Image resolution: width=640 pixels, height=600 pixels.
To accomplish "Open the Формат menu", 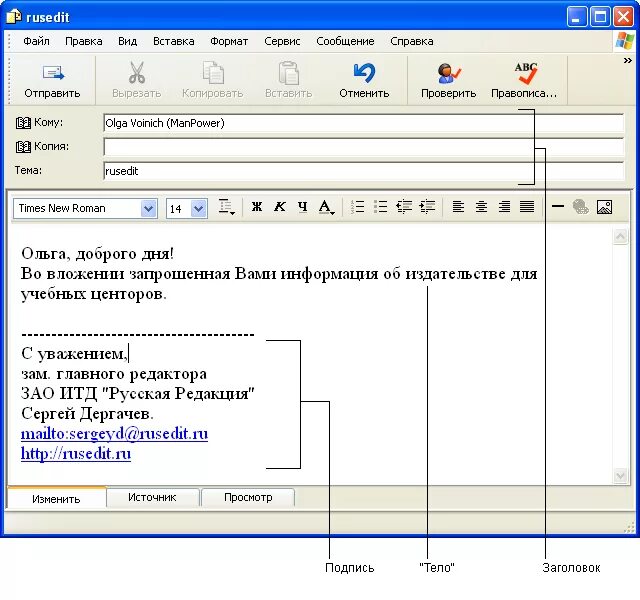I will point(229,41).
